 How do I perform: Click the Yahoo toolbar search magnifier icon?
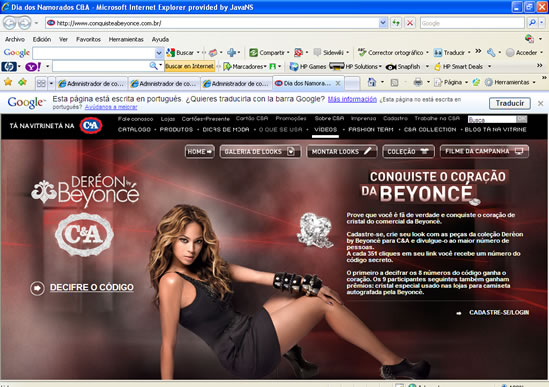pyautogui.click(x=153, y=66)
